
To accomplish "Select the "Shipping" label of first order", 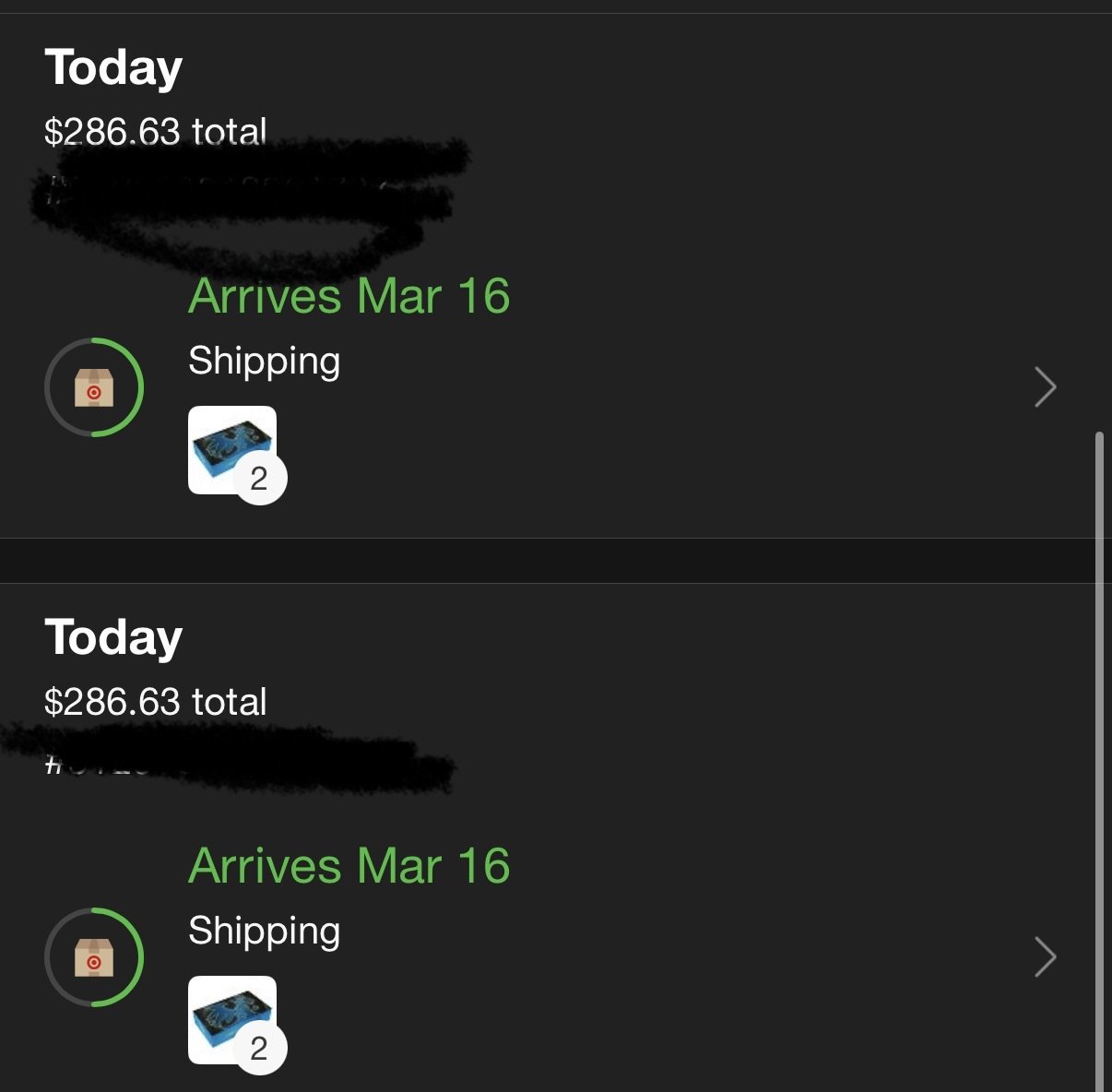I will [x=264, y=362].
